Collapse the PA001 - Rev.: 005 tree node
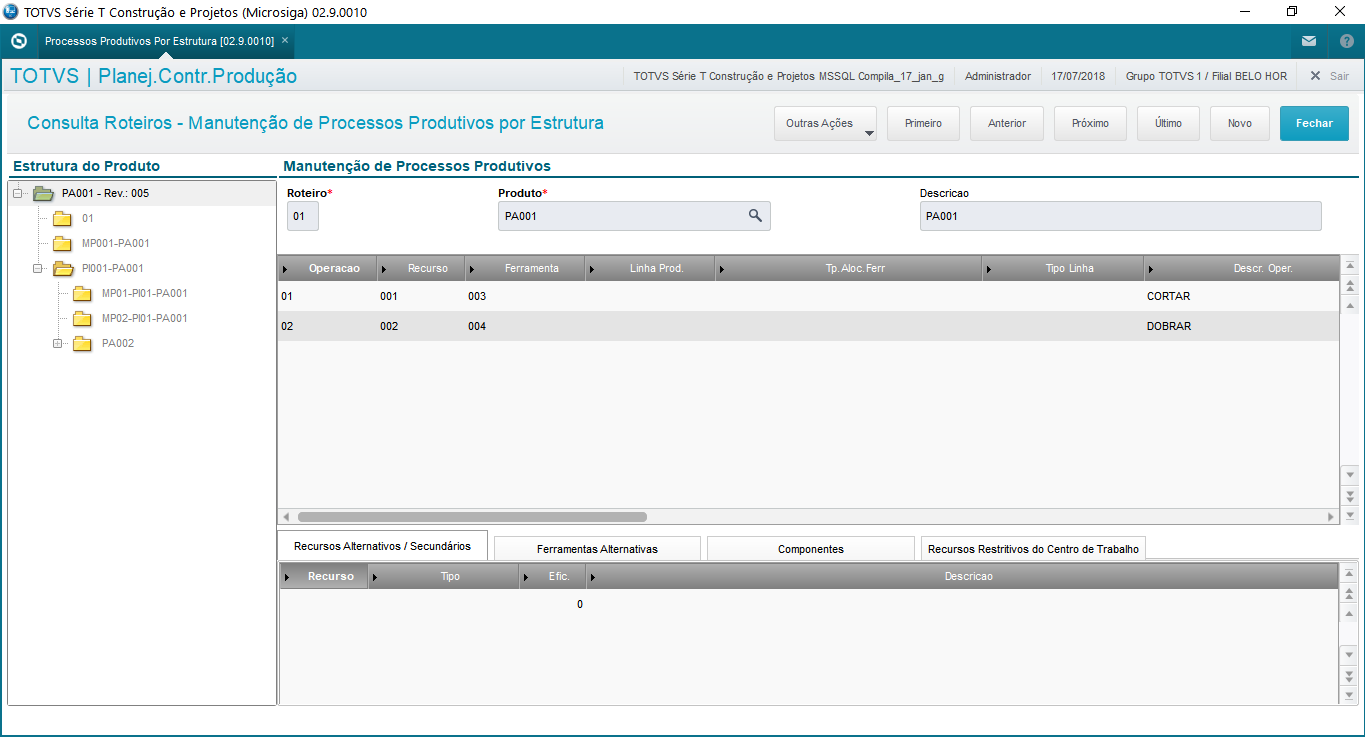 point(18,193)
